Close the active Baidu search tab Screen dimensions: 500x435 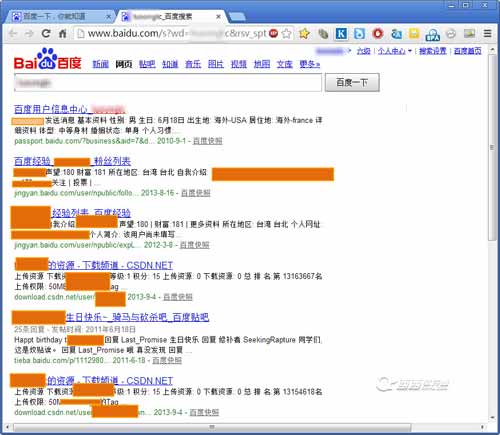pos(218,16)
